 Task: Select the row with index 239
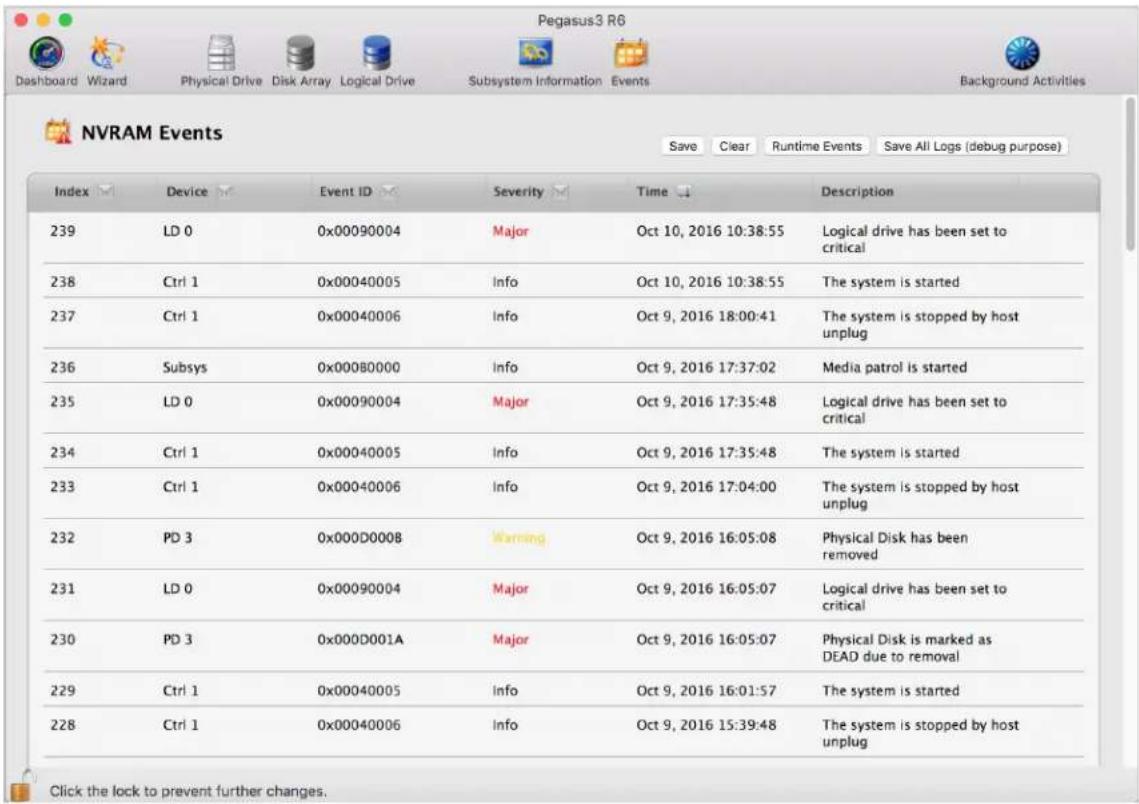(563, 238)
